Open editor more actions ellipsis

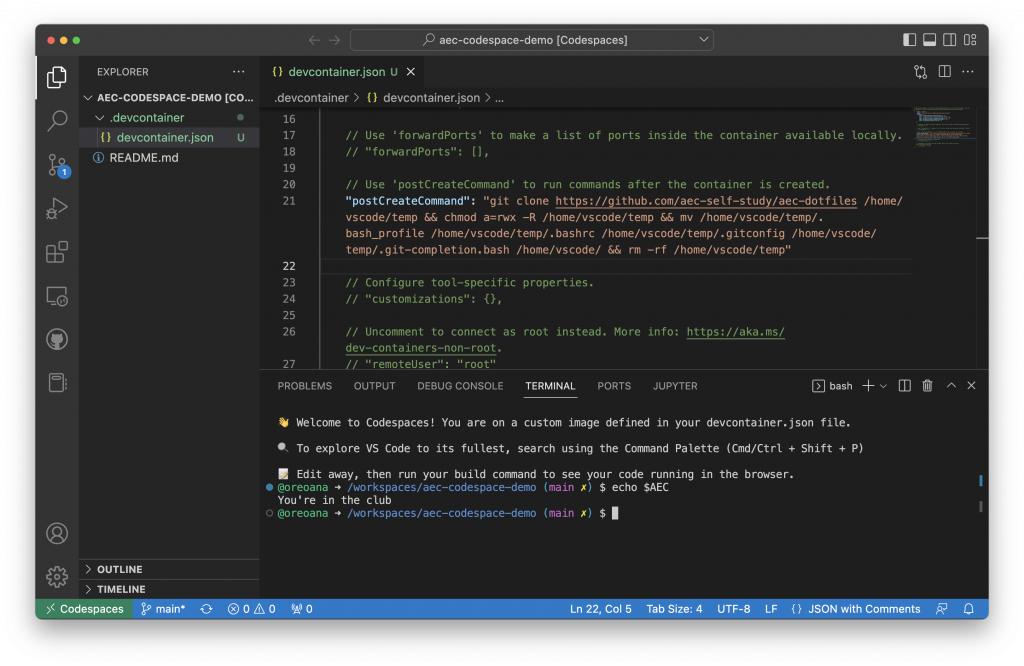click(968, 71)
